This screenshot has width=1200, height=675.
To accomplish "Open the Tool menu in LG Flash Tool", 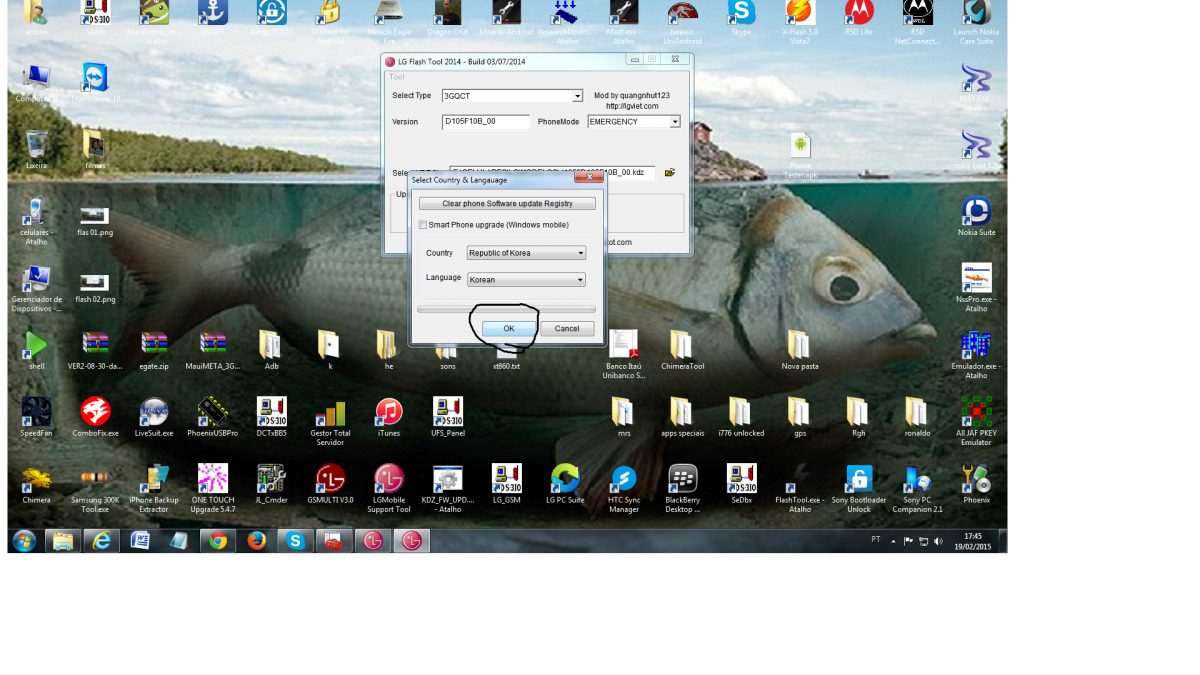I will [x=397, y=77].
